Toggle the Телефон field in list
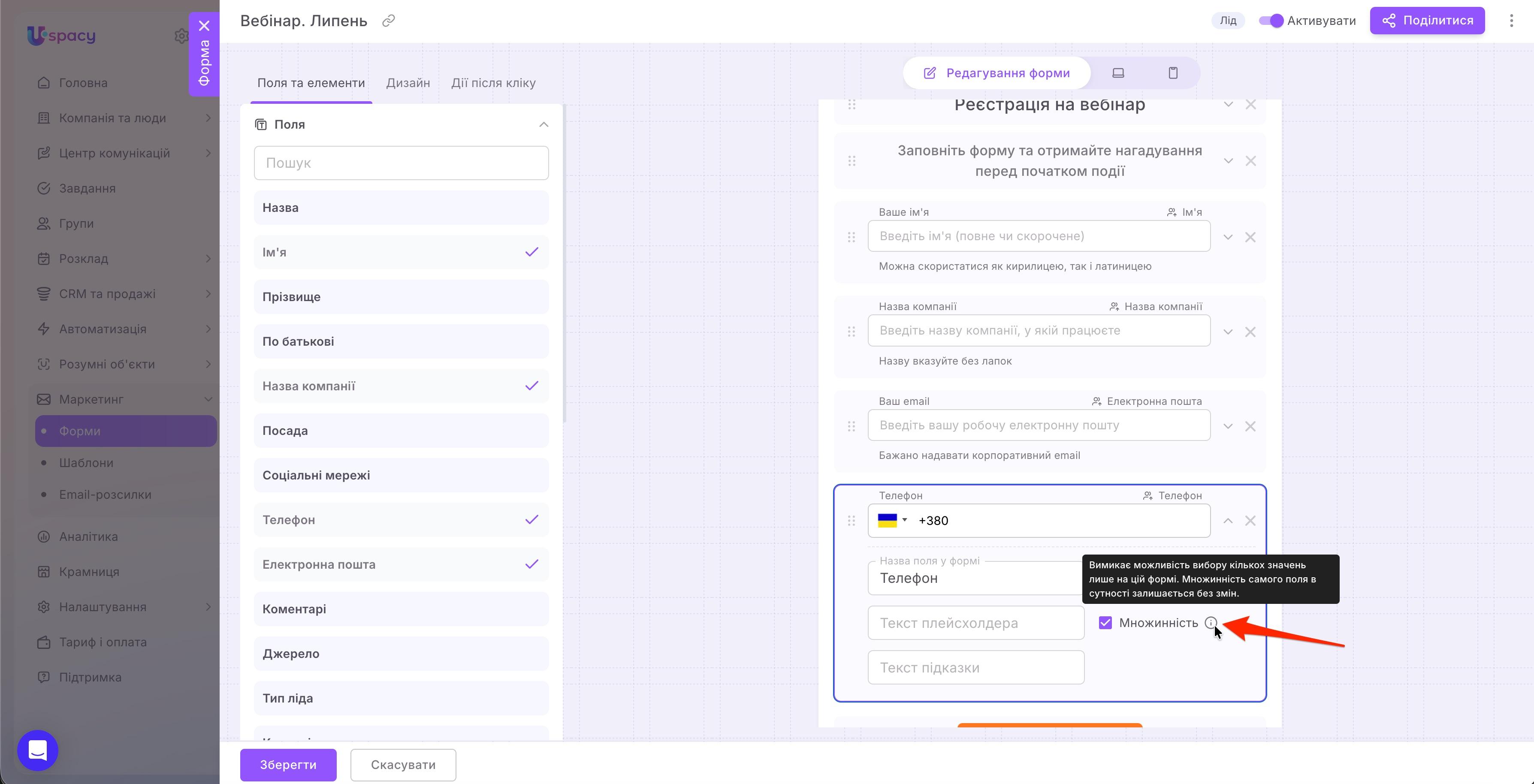This screenshot has height=784, width=1534. 401,520
